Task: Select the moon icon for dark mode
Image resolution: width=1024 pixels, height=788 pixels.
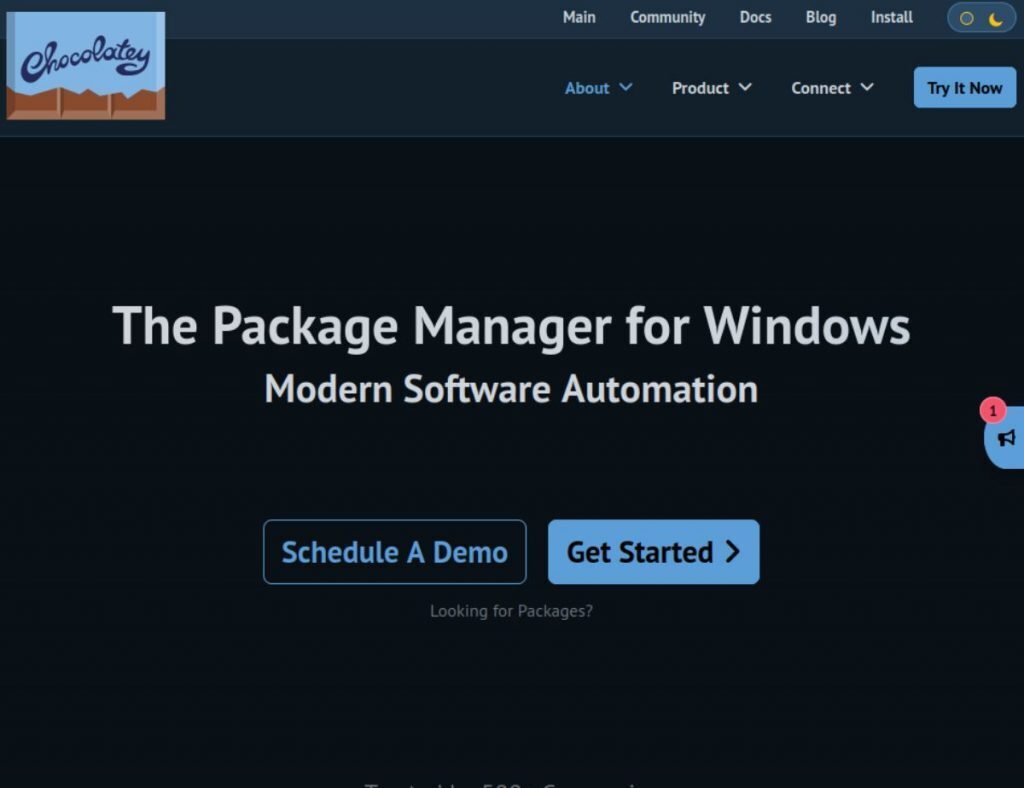Action: click(993, 18)
